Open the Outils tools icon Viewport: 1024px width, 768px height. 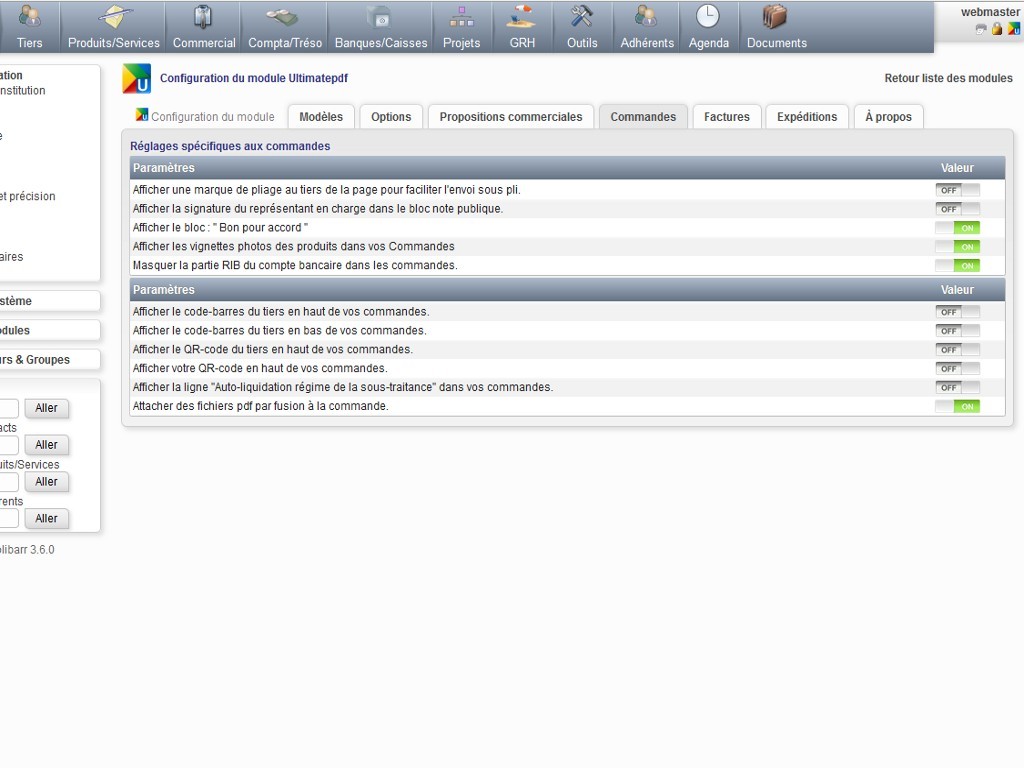coord(581,17)
